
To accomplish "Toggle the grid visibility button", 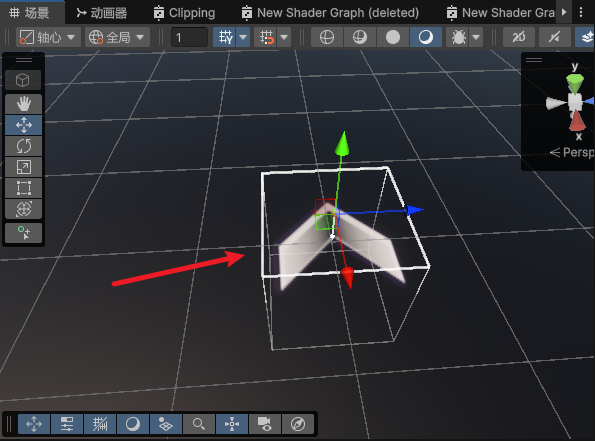I will tap(225, 37).
